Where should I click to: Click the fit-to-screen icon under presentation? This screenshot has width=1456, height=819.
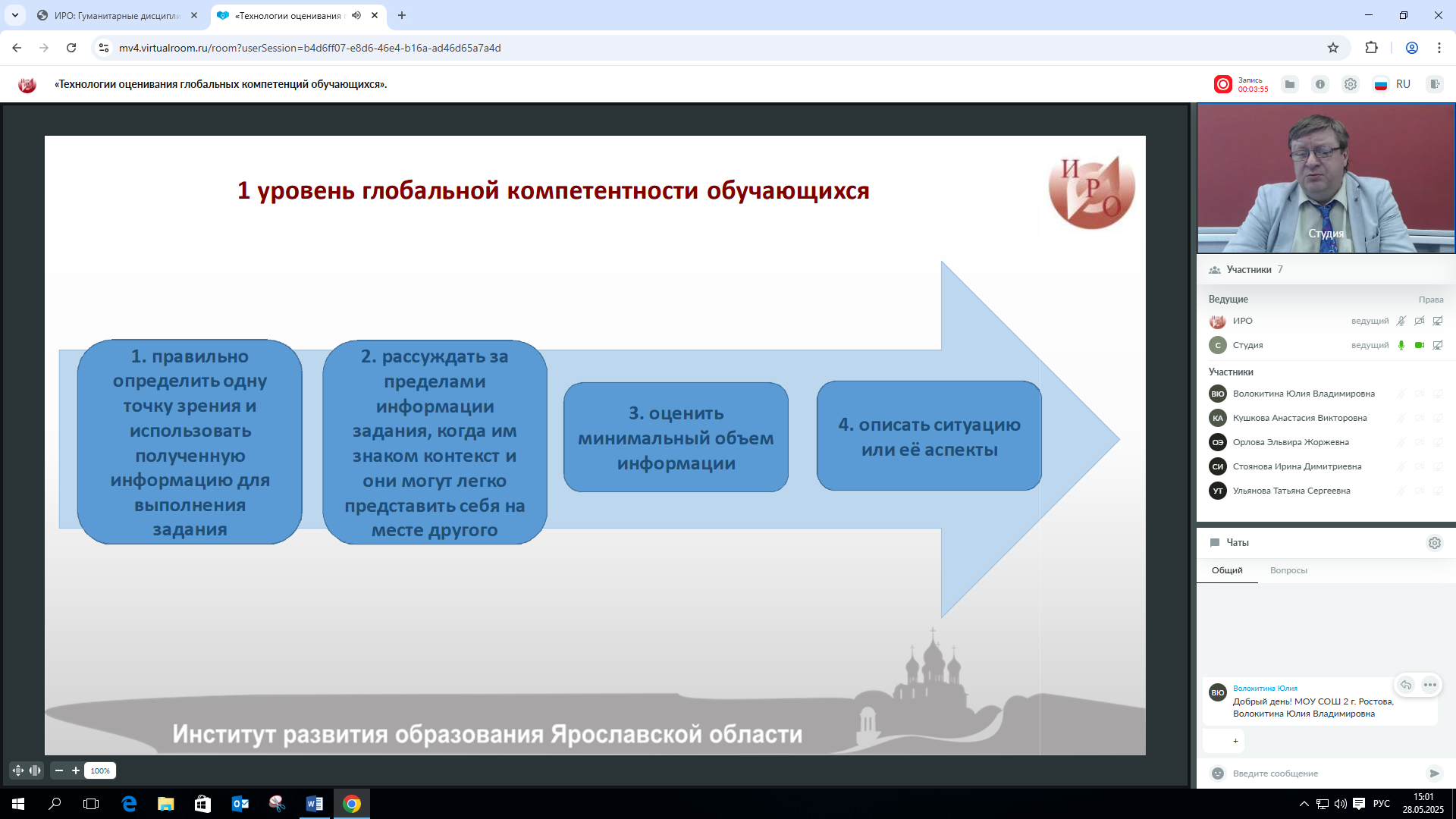tap(18, 770)
